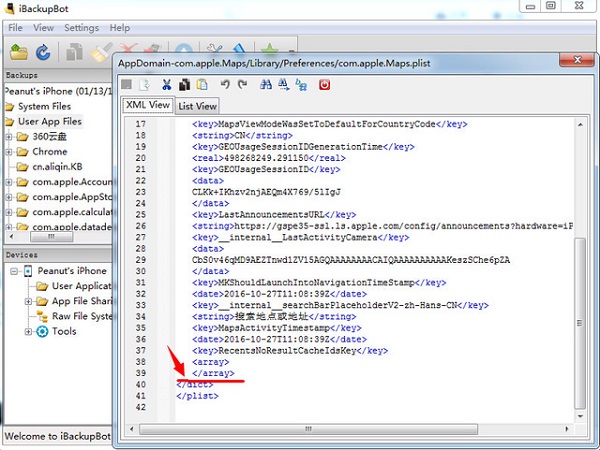The height and width of the screenshot is (450, 600).
Task: Redo the edit in plist editor
Action: pos(242,85)
